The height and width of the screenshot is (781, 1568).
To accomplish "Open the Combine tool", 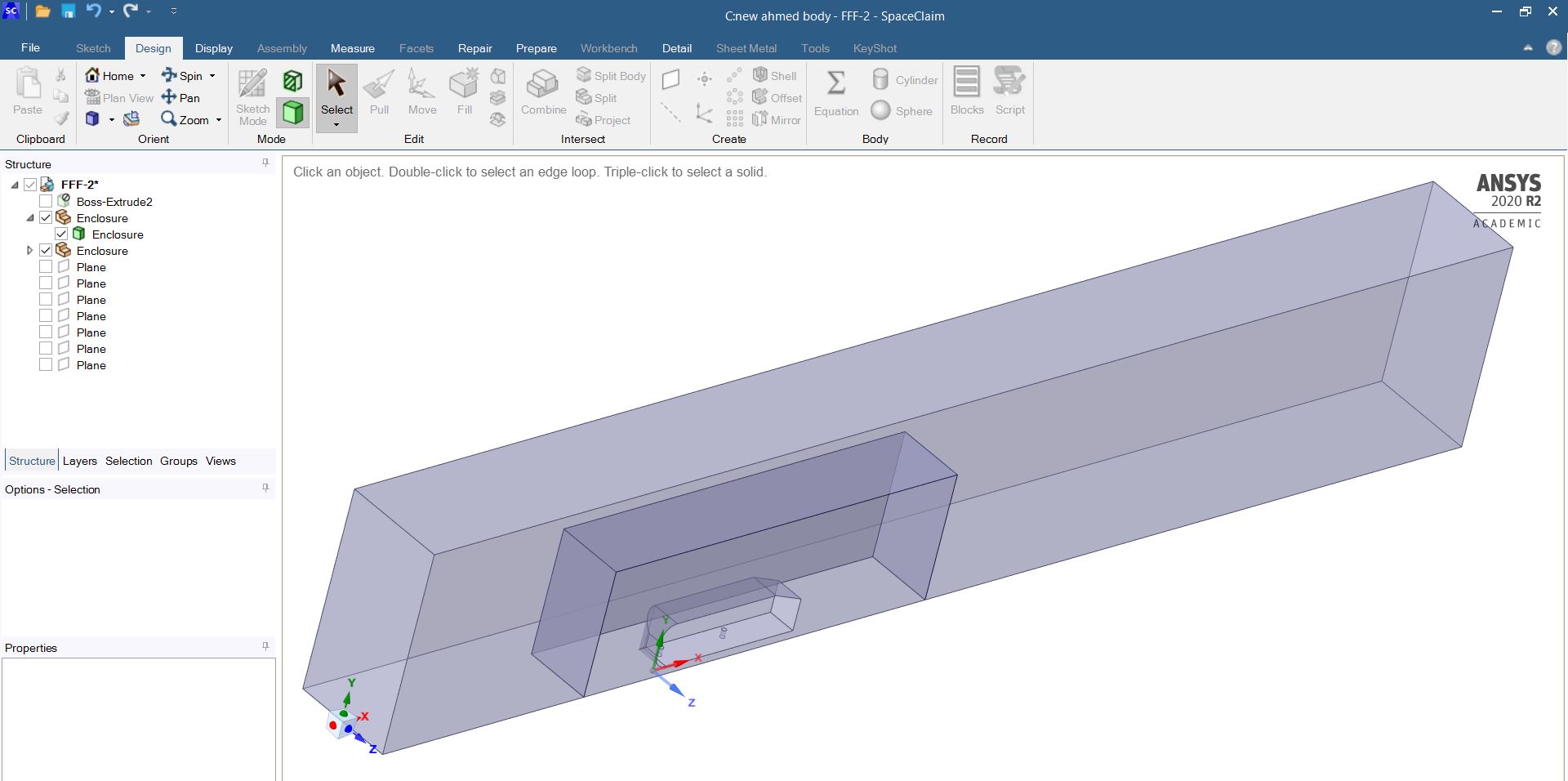I will 542,92.
